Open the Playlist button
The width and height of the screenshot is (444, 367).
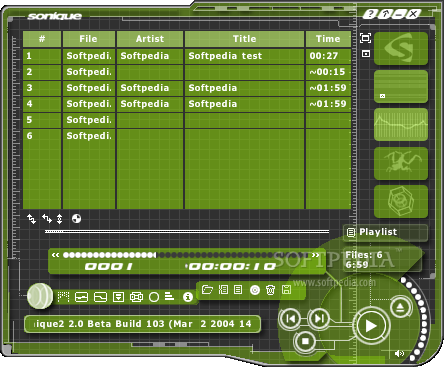pos(385,232)
